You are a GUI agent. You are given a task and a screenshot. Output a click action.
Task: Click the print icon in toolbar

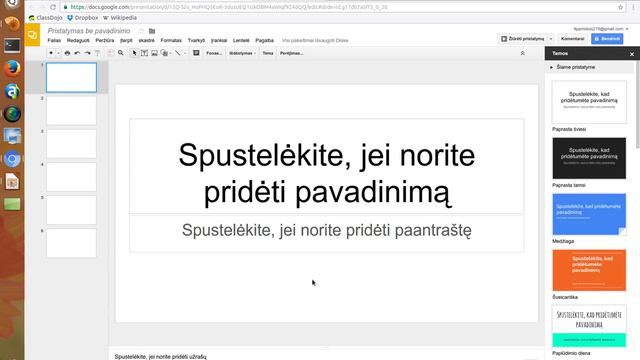[x=67, y=53]
